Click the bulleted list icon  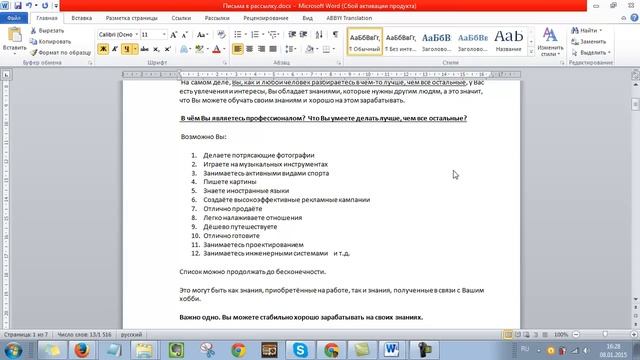[x=238, y=34]
